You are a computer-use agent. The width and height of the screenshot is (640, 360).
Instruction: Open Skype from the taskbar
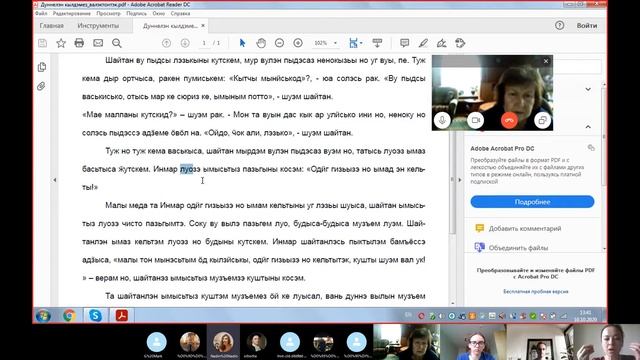pyautogui.click(x=96, y=316)
